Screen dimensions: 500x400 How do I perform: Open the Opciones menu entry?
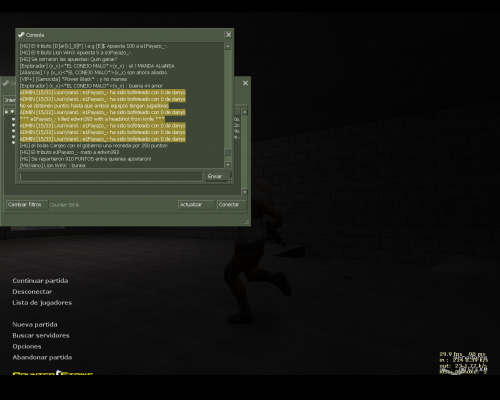pos(27,346)
